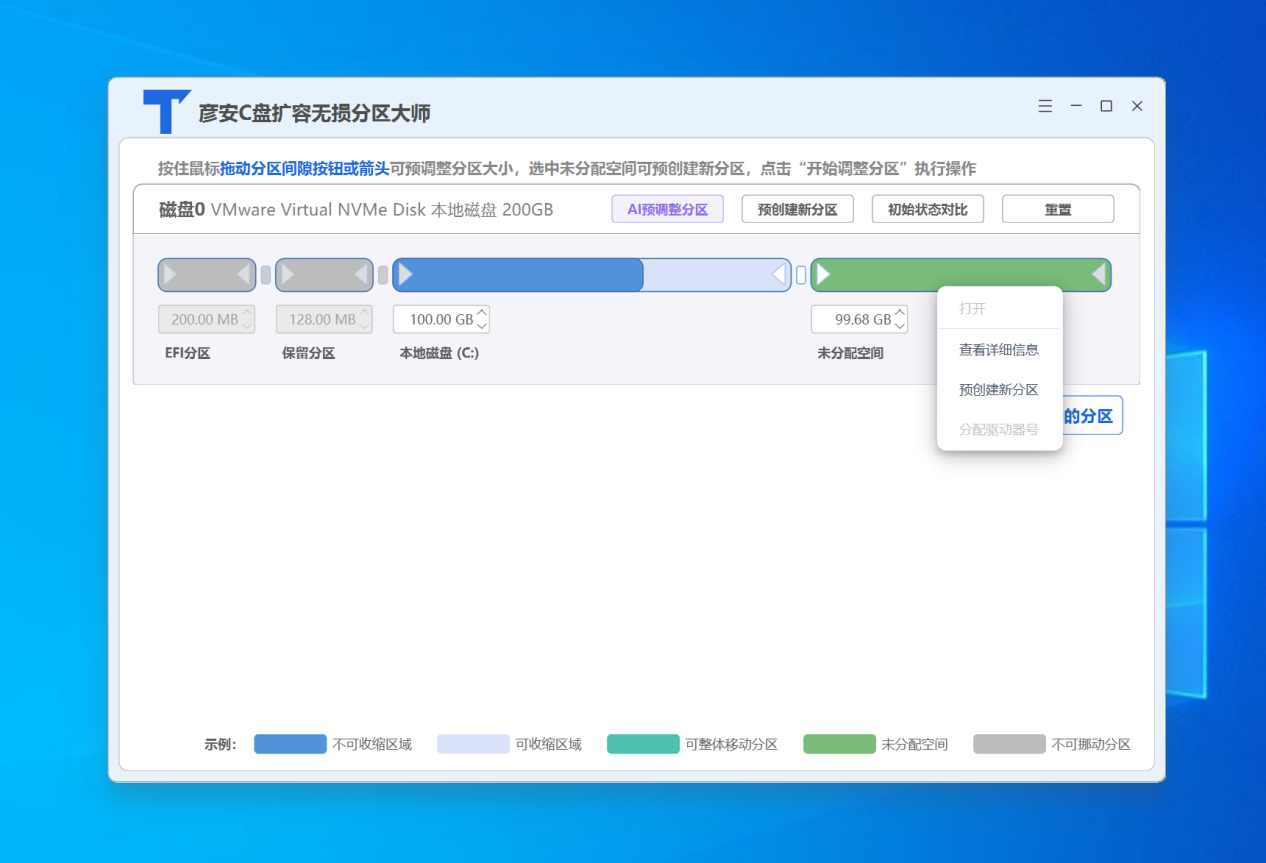The image size is (1266, 863).
Task: Choose 预创建新分区 in the context menu
Action: 999,390
